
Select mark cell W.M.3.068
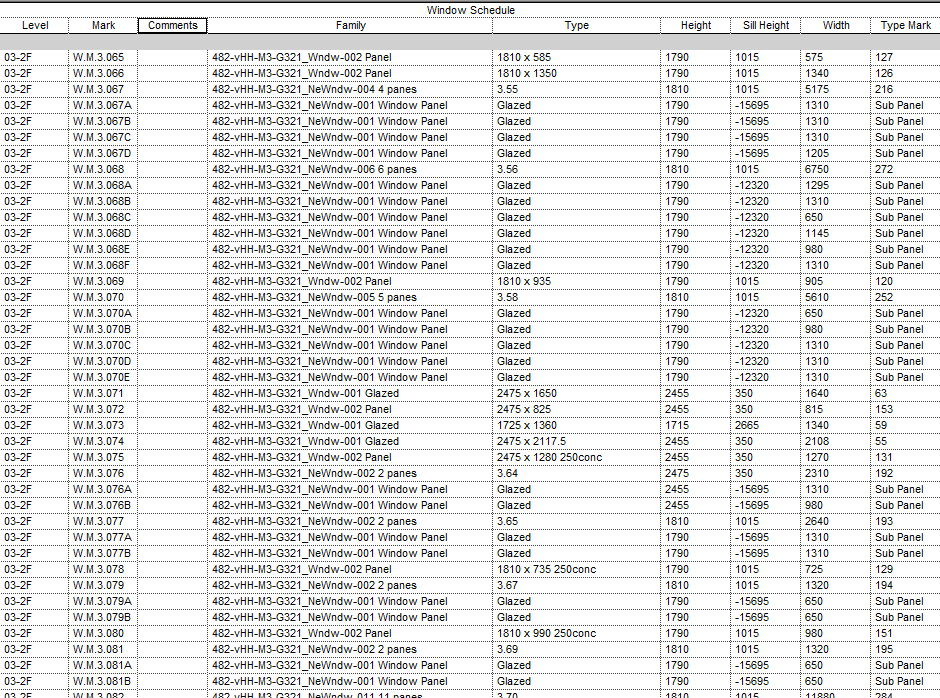[x=103, y=169]
